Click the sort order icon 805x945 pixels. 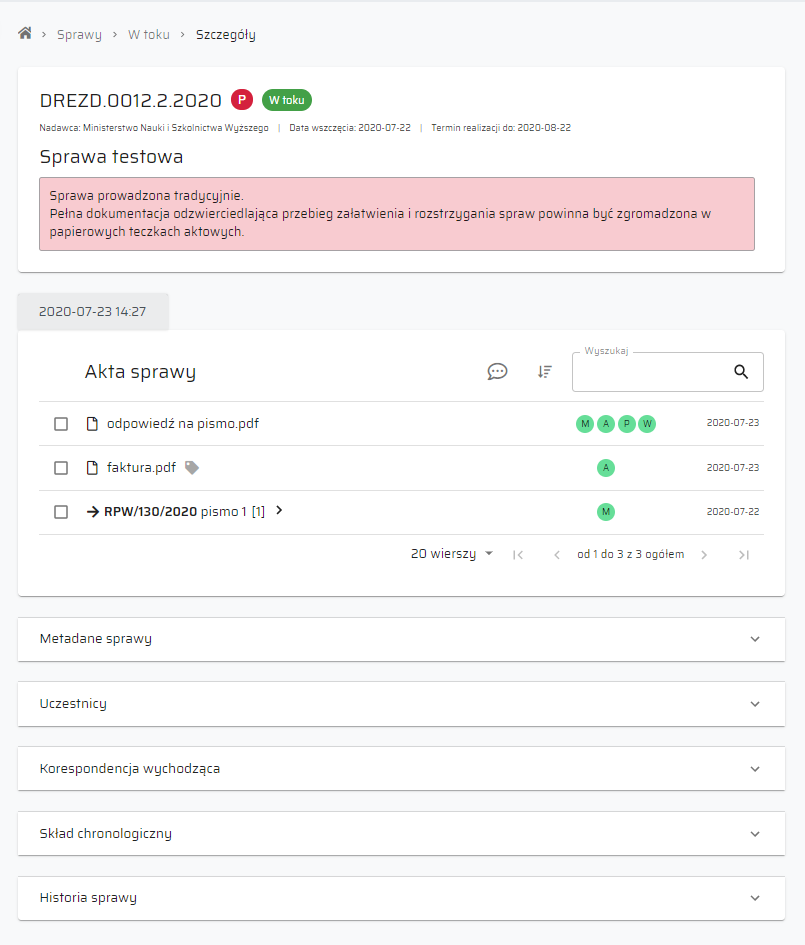(544, 371)
